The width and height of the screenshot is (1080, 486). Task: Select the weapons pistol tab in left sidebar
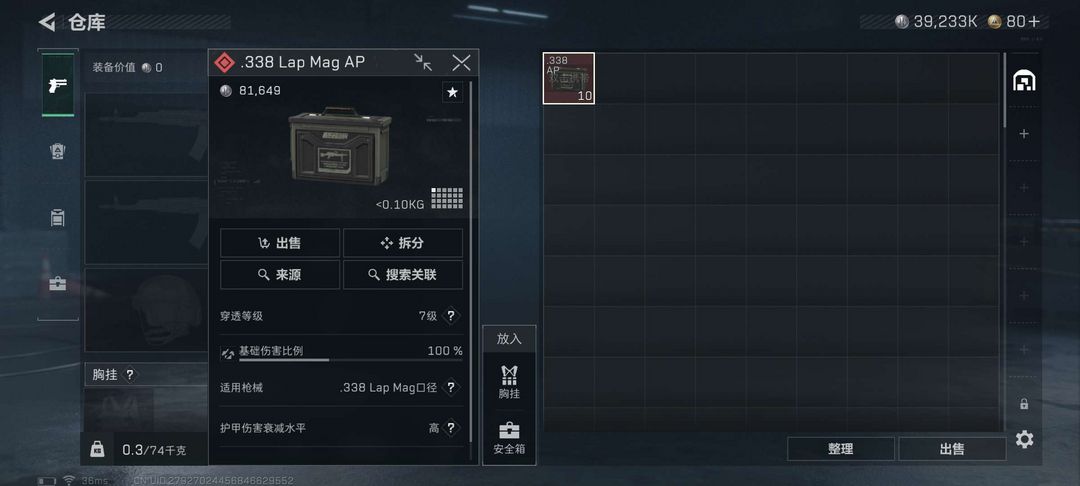point(58,85)
